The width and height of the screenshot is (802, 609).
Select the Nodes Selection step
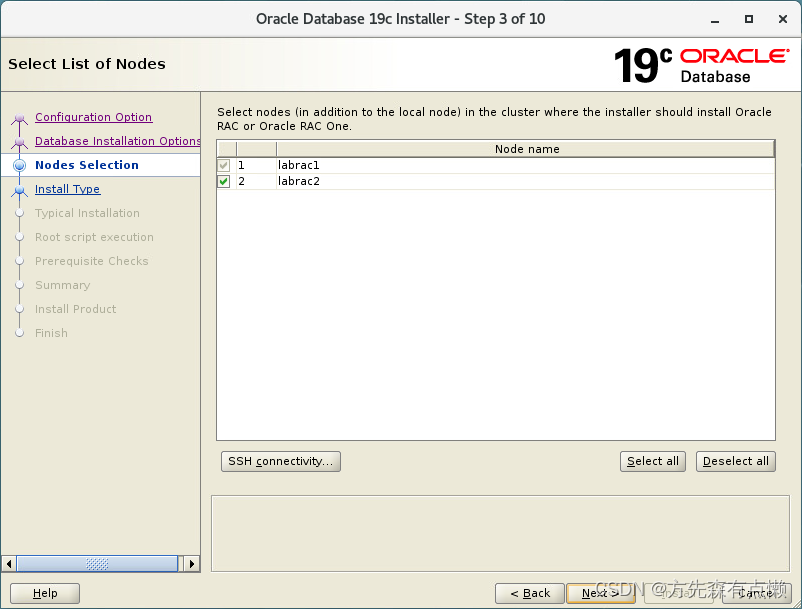click(x=87, y=165)
